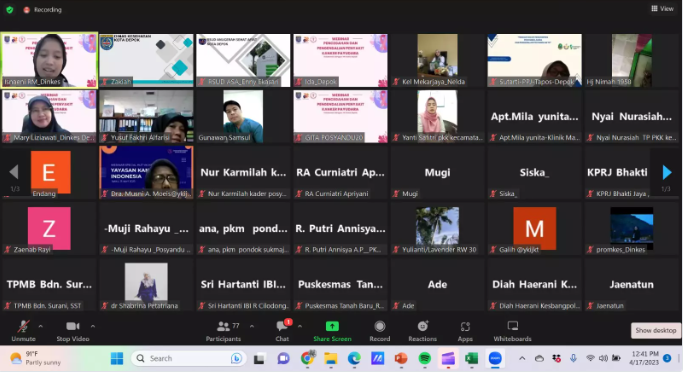Open Zoom Apps
This screenshot has height=372, width=684.
pyautogui.click(x=465, y=331)
